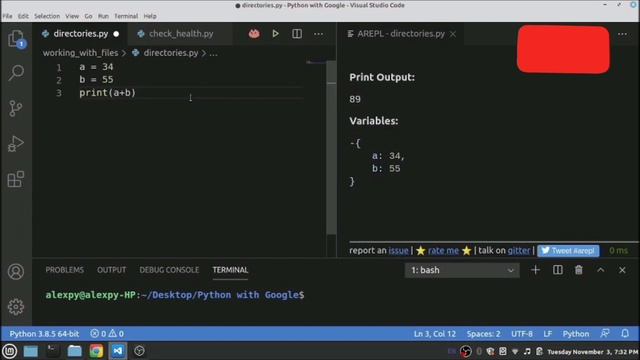Close the AREPL - directories.py tab
The height and width of the screenshot is (360, 640).
click(453, 34)
